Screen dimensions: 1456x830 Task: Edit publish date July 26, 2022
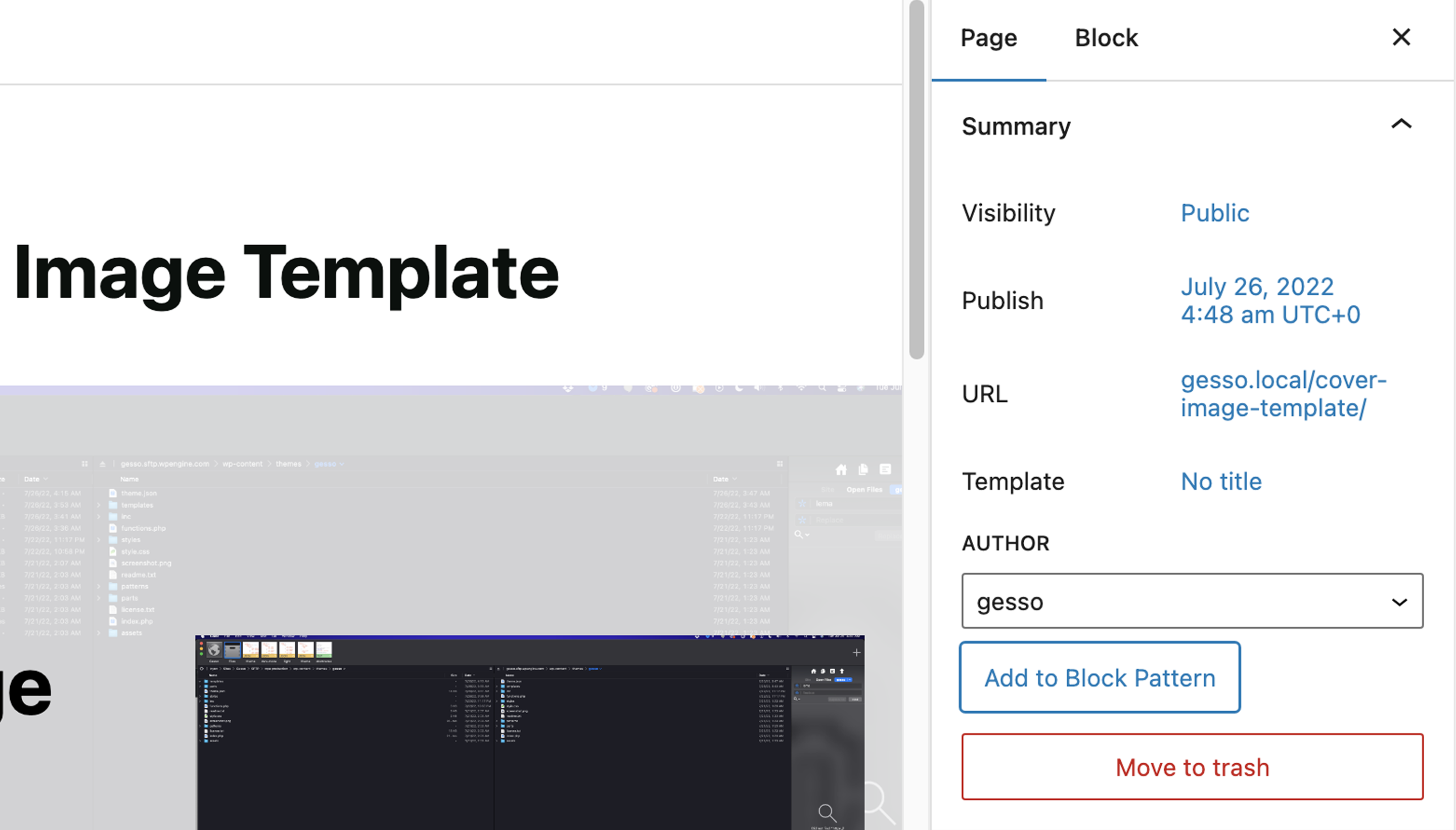click(x=1270, y=300)
